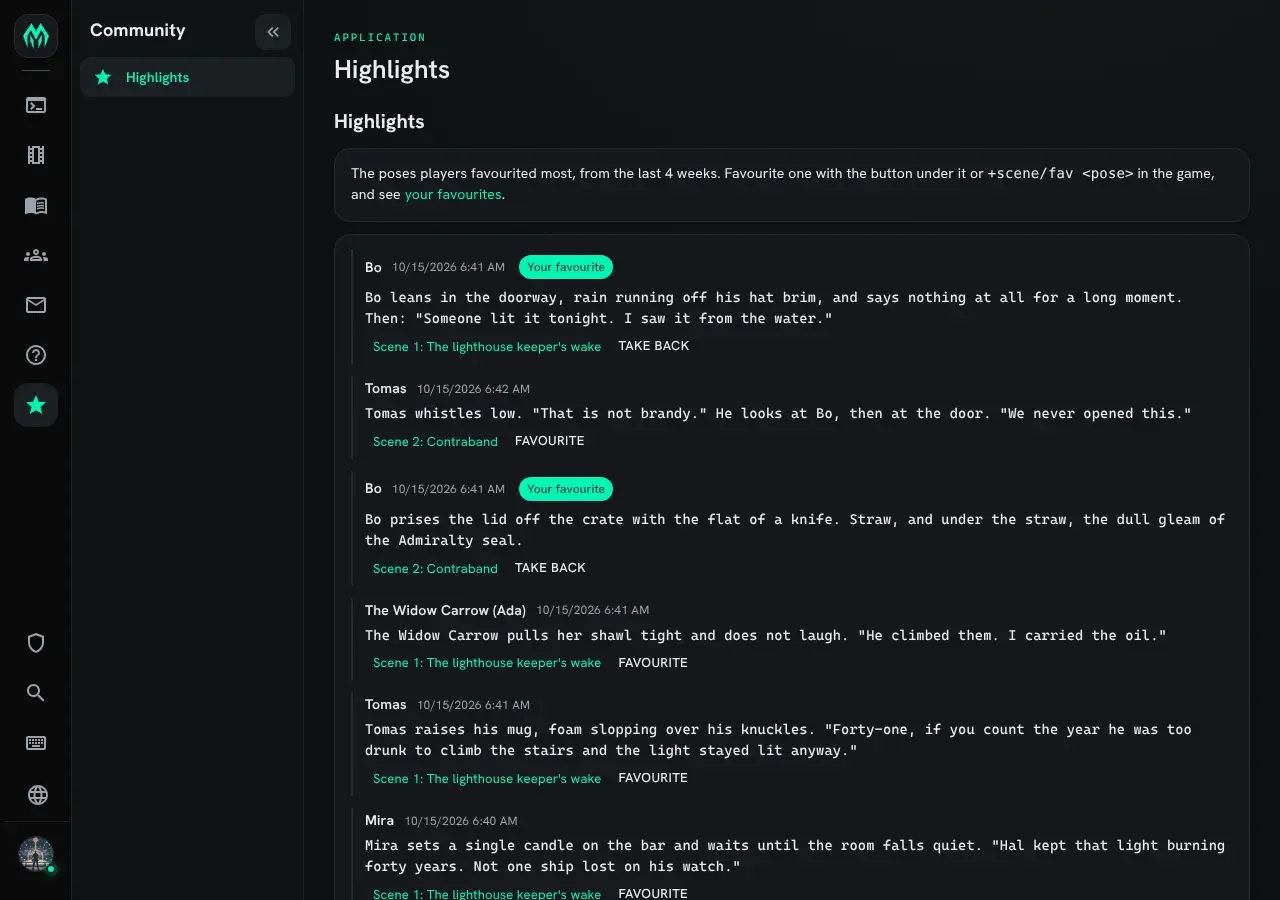This screenshot has width=1280, height=900.
Task: Favourite Tomas's raised mug pose
Action: click(653, 778)
